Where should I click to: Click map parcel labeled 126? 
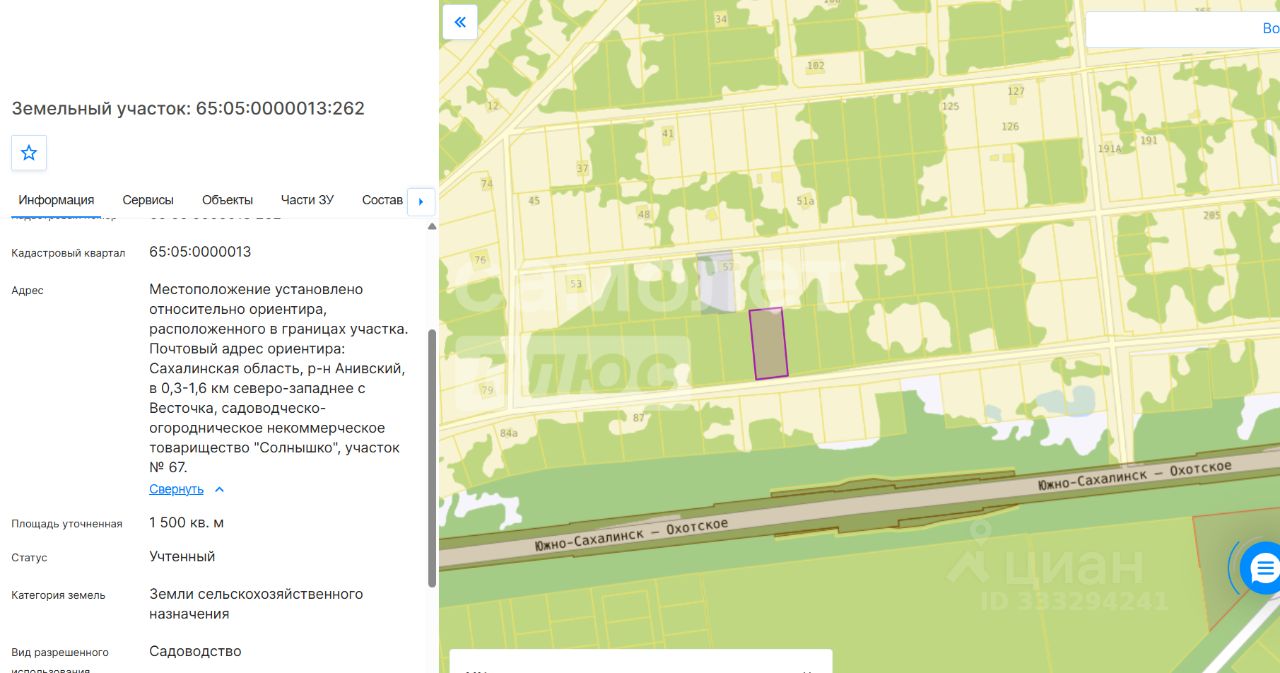pos(1010,127)
